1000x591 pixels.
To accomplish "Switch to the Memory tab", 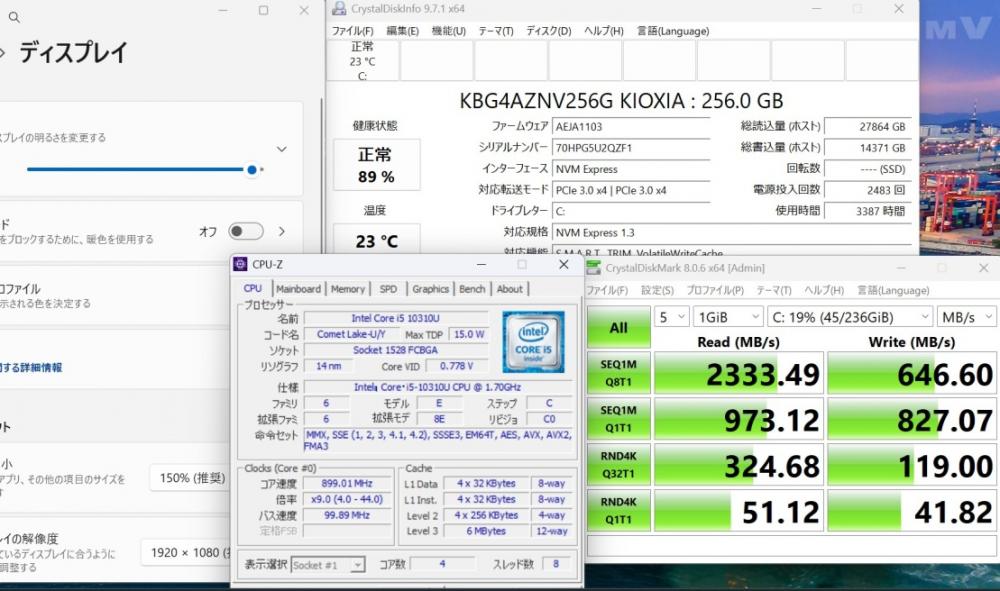I will coord(348,289).
